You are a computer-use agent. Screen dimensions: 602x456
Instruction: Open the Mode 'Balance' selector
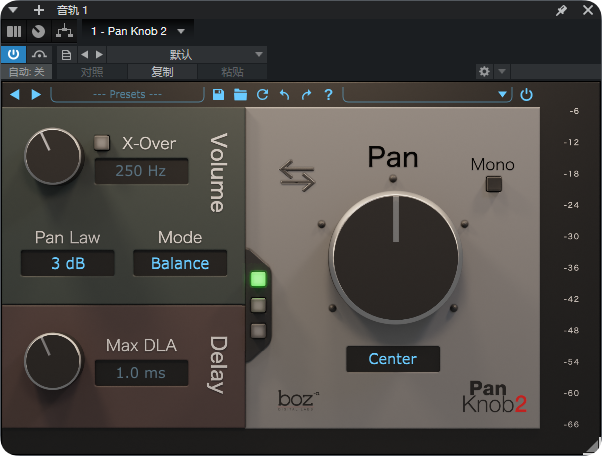point(180,263)
